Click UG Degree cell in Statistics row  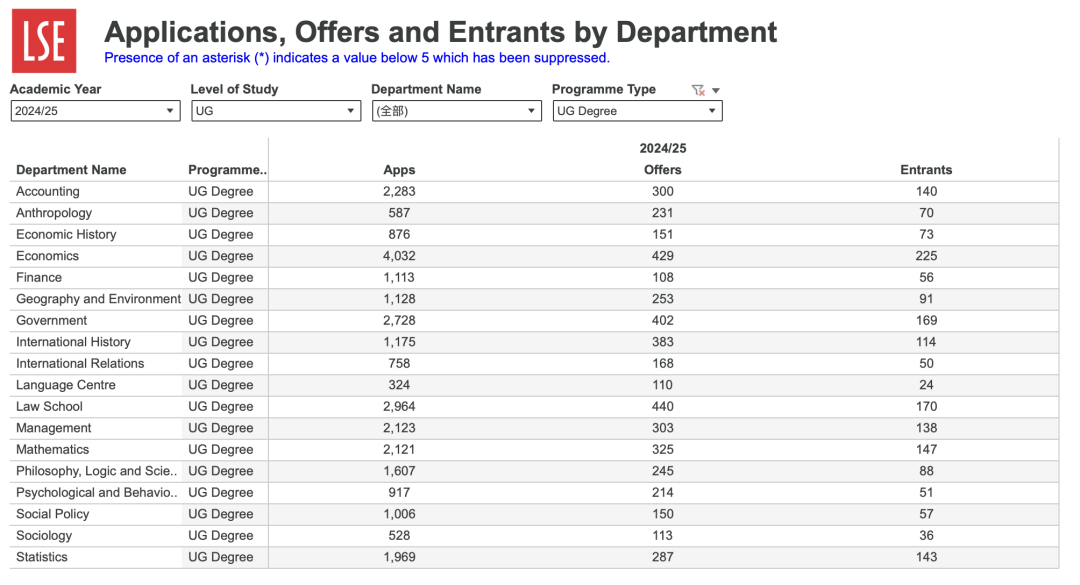coord(220,557)
